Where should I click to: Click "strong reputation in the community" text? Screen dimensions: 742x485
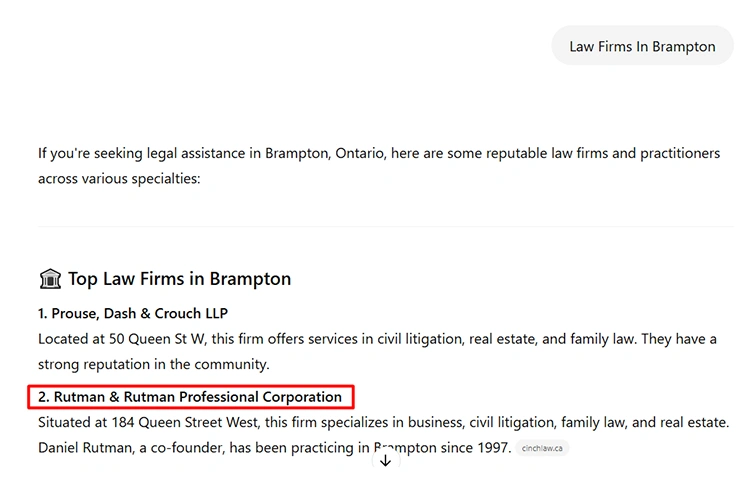(153, 364)
